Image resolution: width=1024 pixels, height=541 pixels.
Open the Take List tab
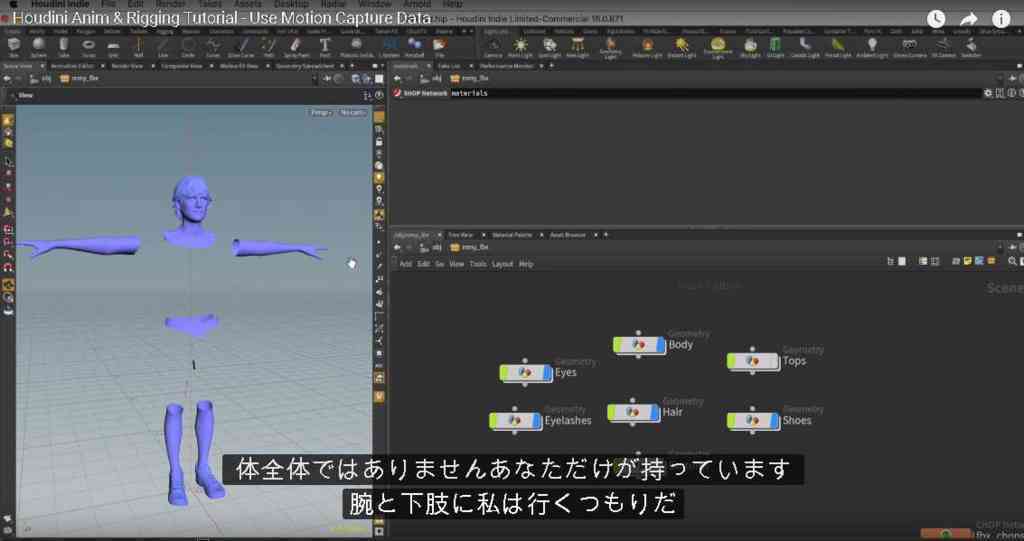[448, 66]
